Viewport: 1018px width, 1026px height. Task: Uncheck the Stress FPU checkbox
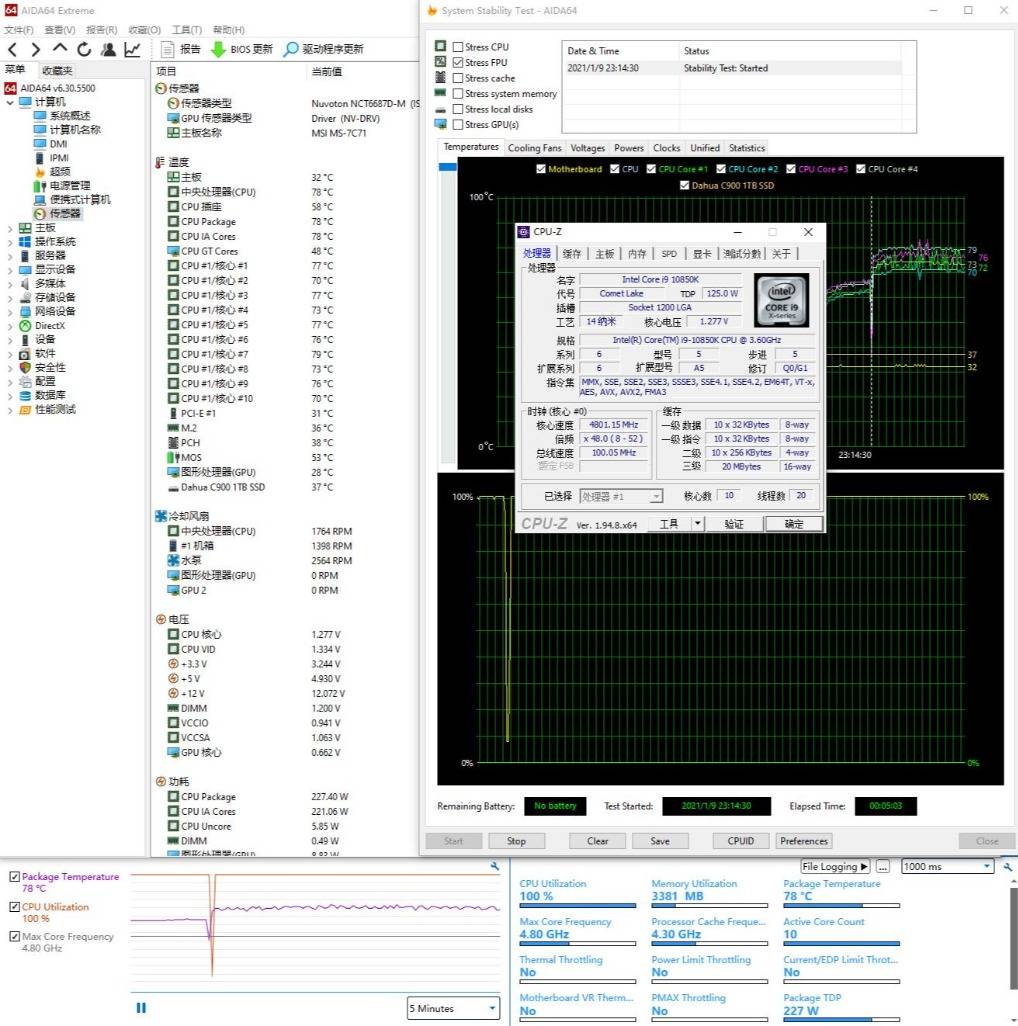(458, 63)
